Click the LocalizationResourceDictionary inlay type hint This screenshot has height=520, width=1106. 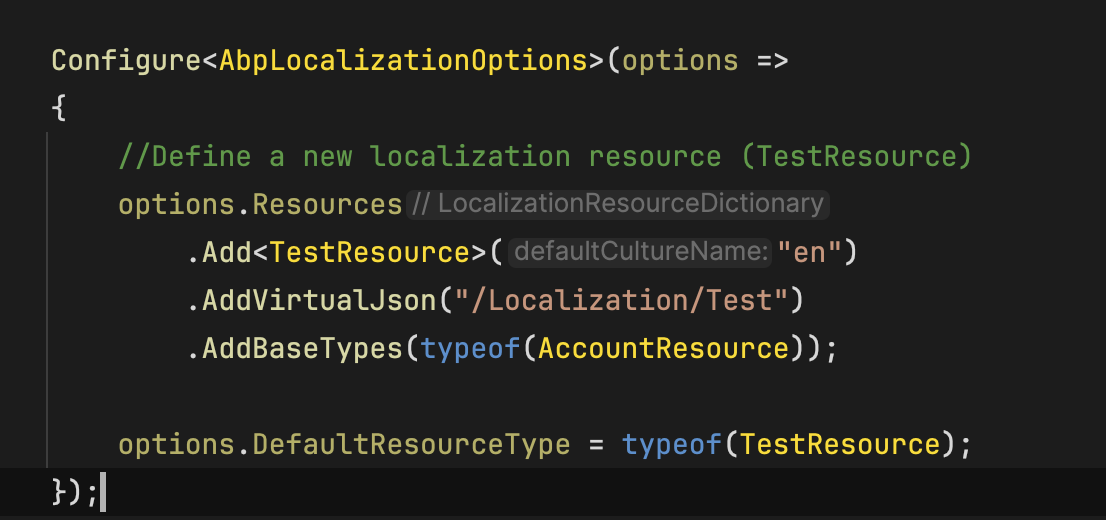[618, 204]
